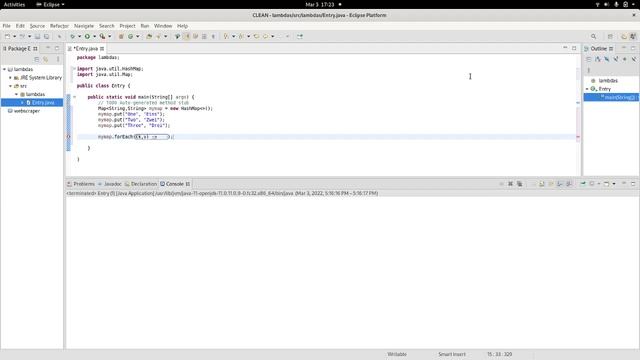Create a new Java class icon
Screen dimensions: 640x360
[x=131, y=36]
